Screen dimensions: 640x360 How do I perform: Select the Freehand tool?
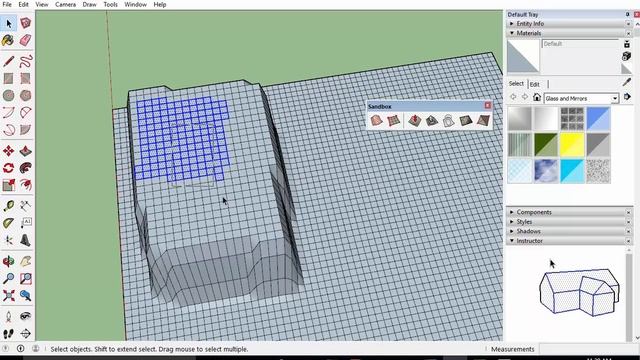26,61
